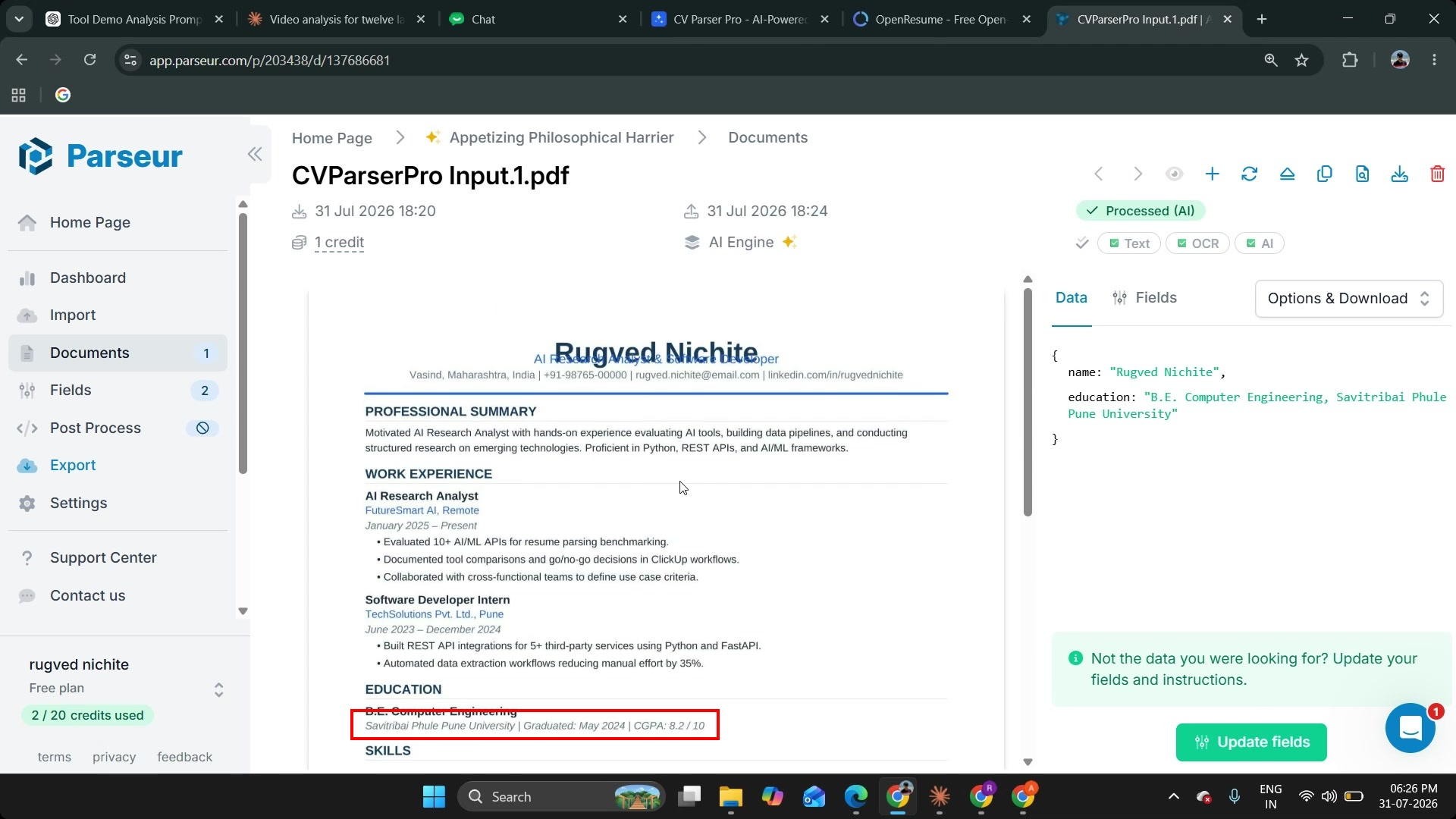Click the sidebar scrollbar thumb

point(243,343)
